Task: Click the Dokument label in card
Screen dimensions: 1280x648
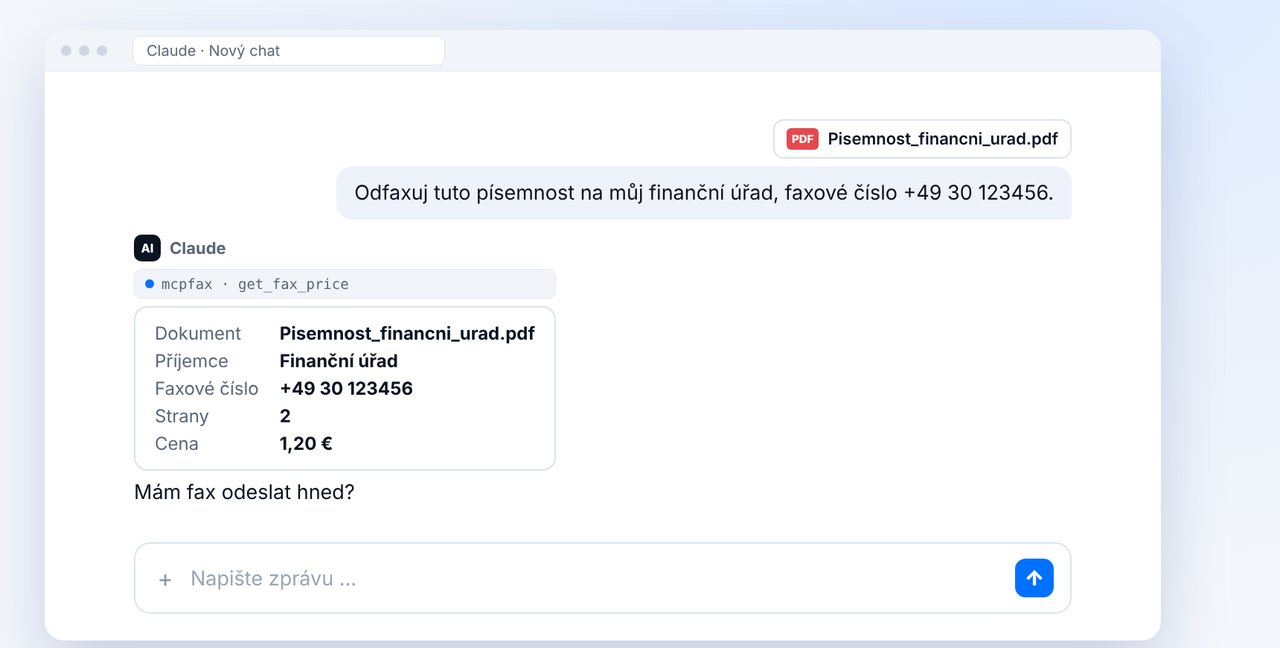Action: point(198,333)
